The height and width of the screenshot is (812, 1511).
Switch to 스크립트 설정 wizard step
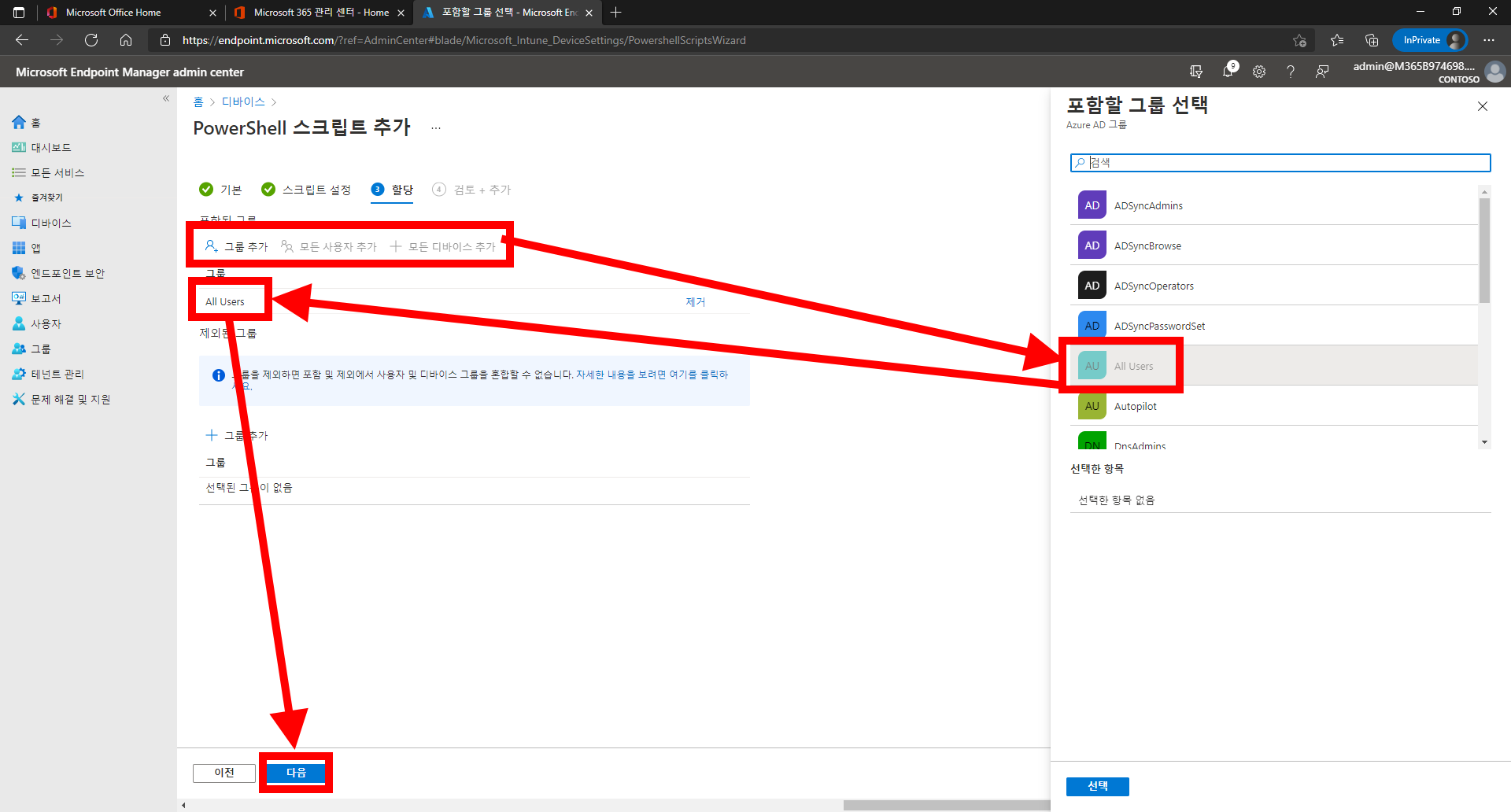[306, 190]
